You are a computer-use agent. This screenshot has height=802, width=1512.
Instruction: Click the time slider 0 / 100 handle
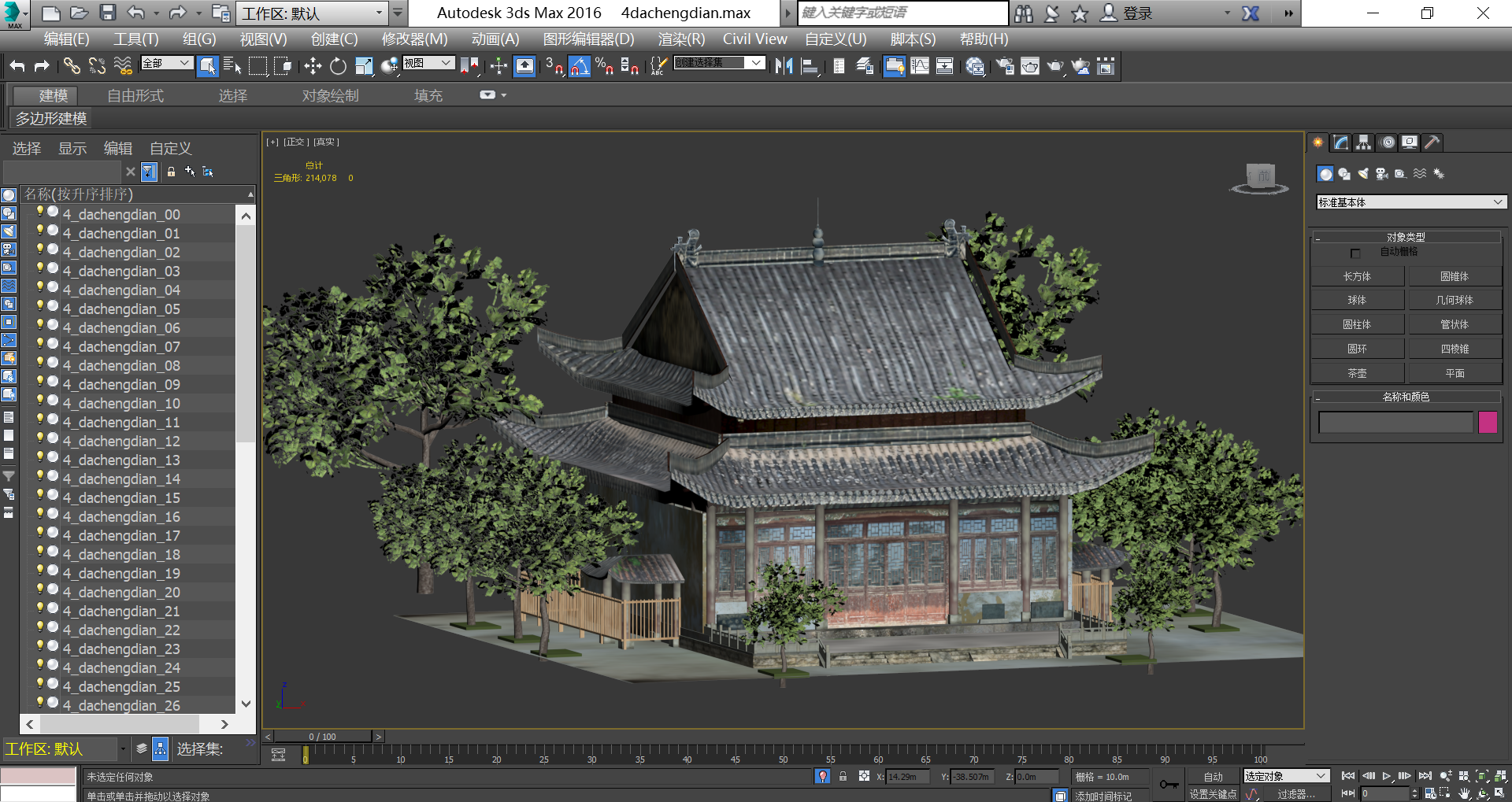323,737
